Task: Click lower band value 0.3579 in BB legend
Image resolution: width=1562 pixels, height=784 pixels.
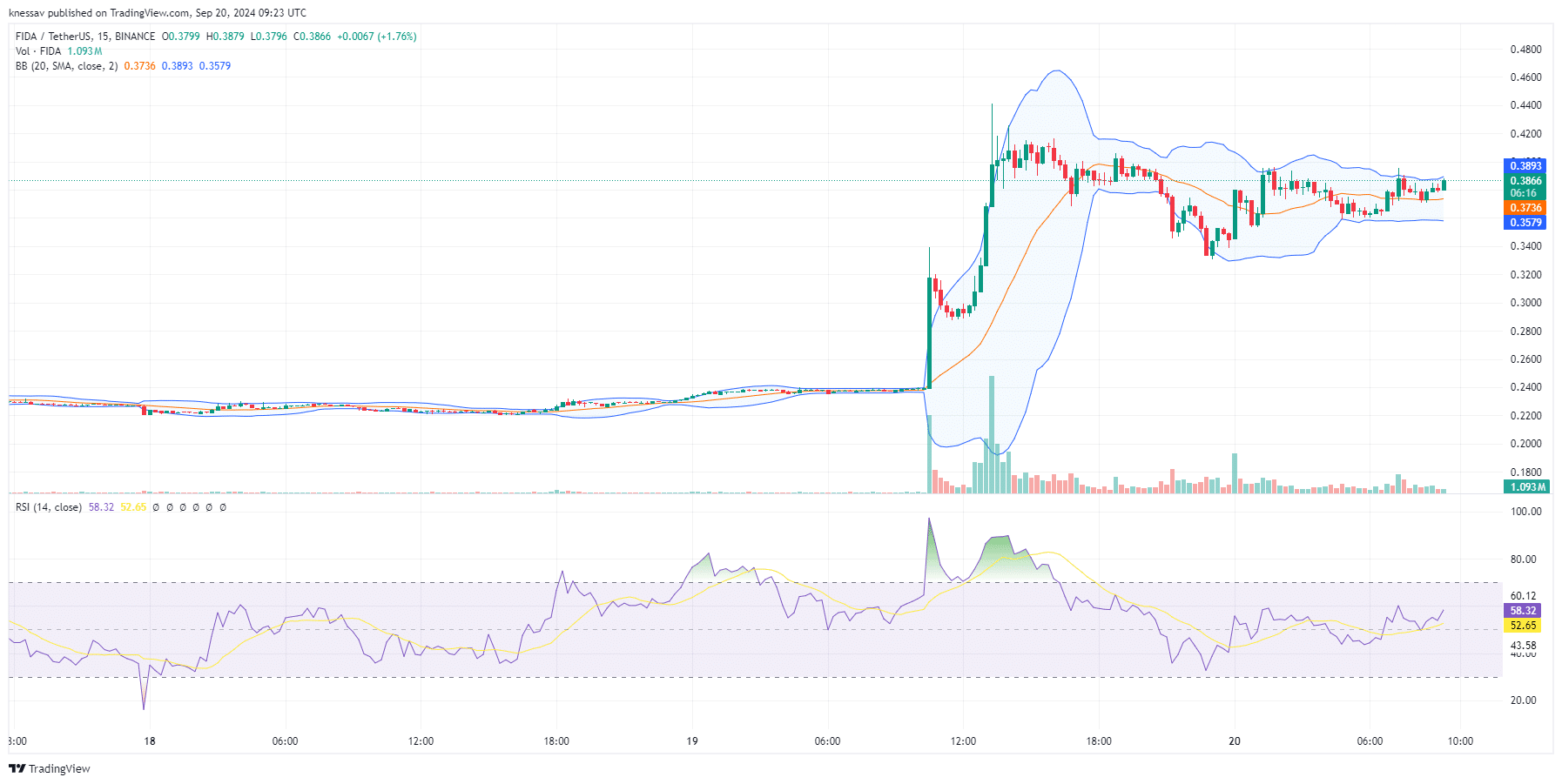Action: point(215,66)
